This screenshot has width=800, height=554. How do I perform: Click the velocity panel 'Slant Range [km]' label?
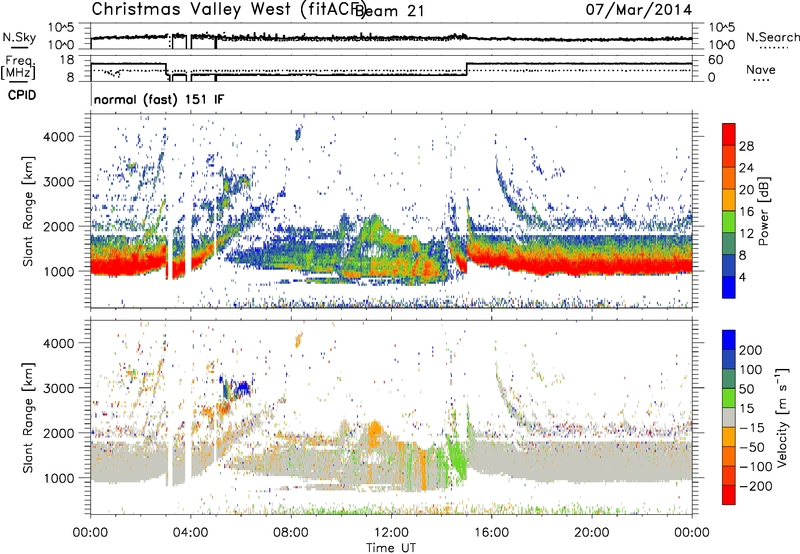28,417
